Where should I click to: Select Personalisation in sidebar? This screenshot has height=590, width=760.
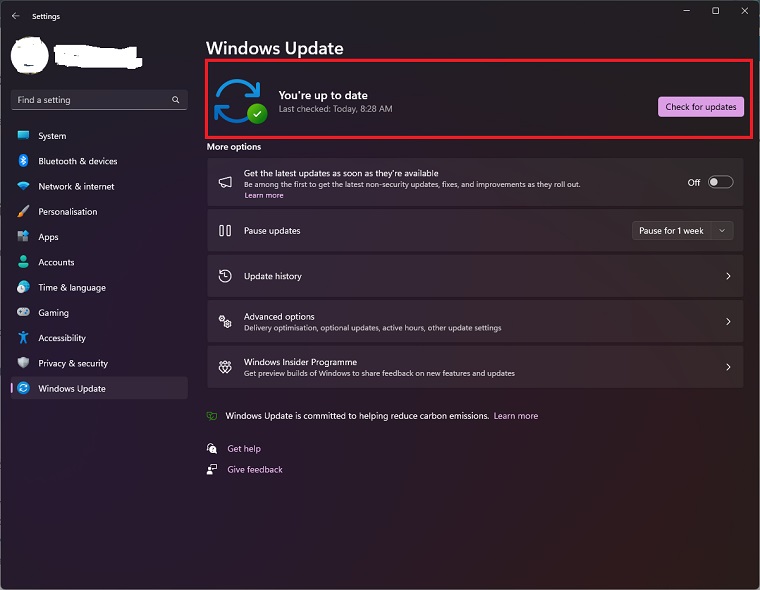pos(99,211)
